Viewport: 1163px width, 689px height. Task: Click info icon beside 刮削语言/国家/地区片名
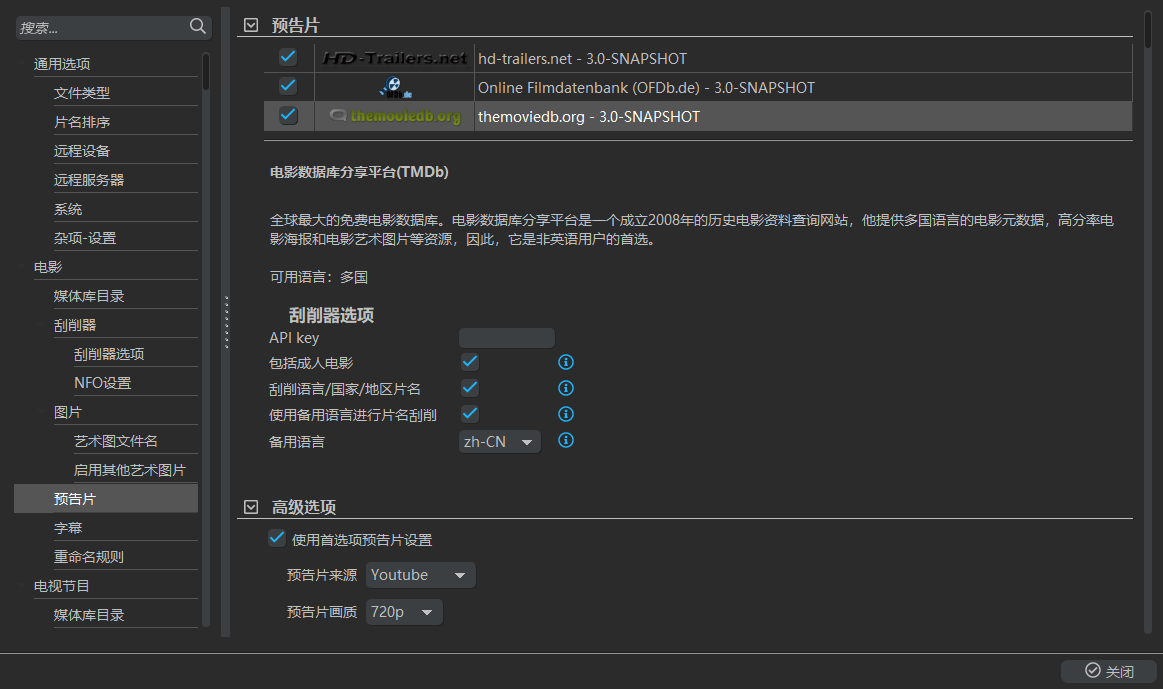[x=565, y=388]
